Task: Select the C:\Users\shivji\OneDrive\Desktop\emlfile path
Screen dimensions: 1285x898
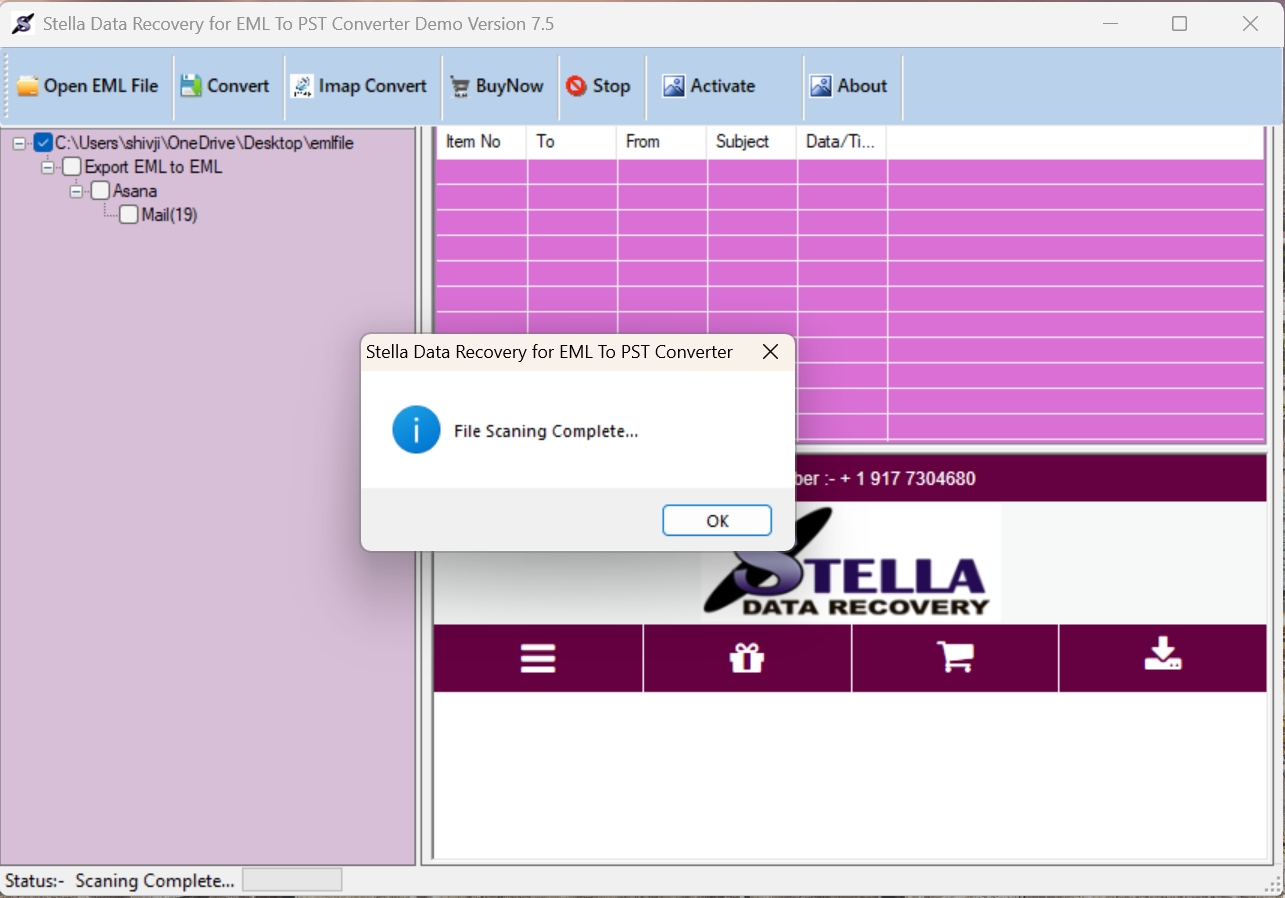Action: [204, 143]
